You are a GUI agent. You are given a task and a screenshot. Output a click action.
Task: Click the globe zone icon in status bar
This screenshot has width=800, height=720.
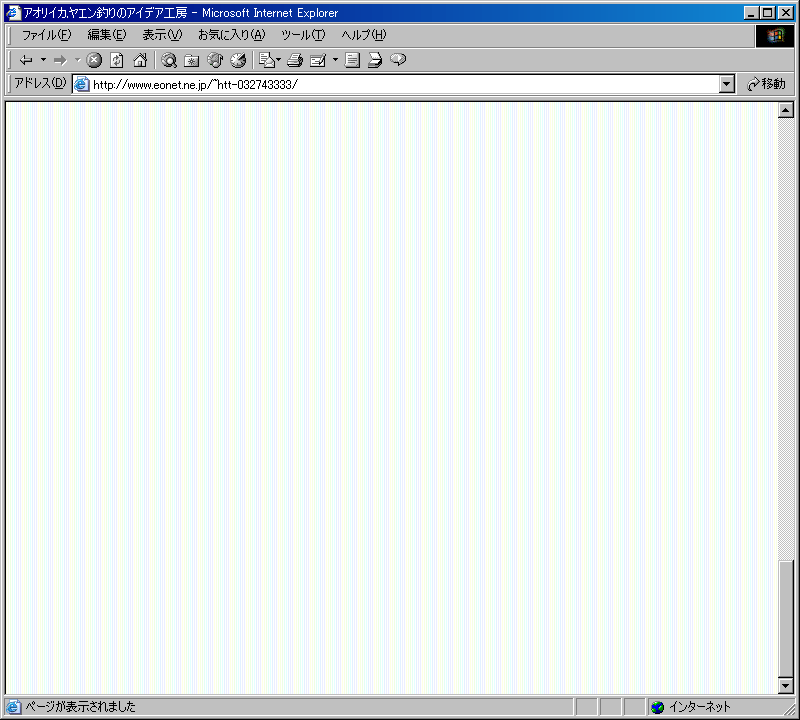point(658,707)
